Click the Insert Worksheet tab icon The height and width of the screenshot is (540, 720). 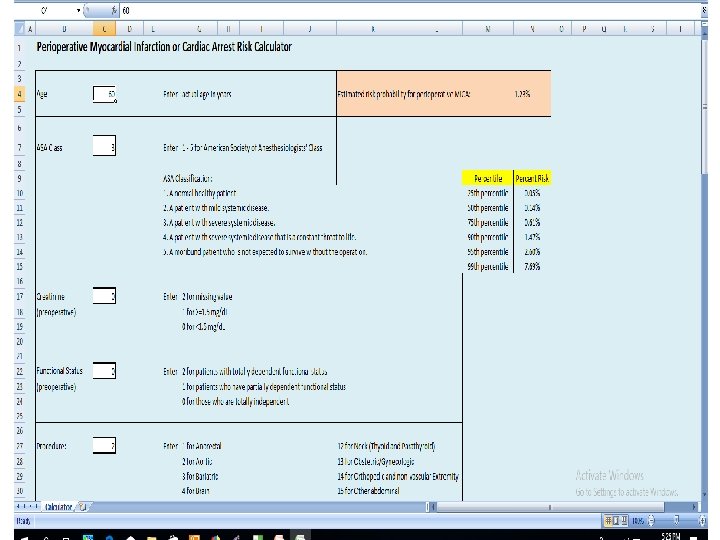[x=83, y=507]
